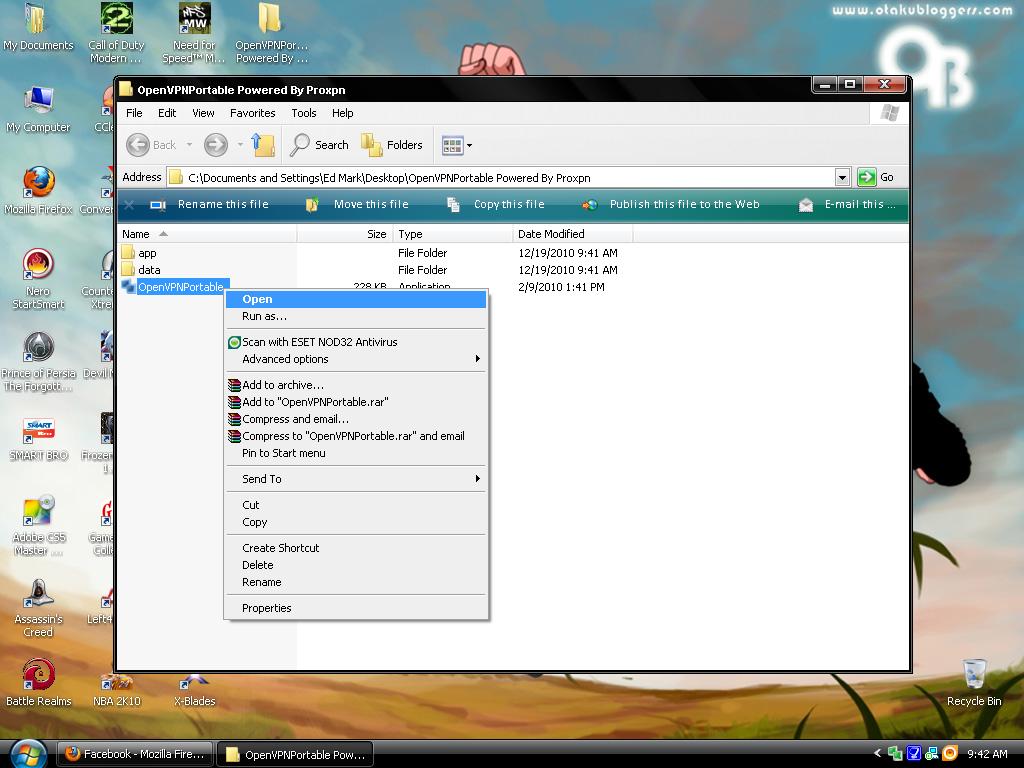Click E-mail this file task
This screenshot has width=1024, height=768.
click(847, 204)
